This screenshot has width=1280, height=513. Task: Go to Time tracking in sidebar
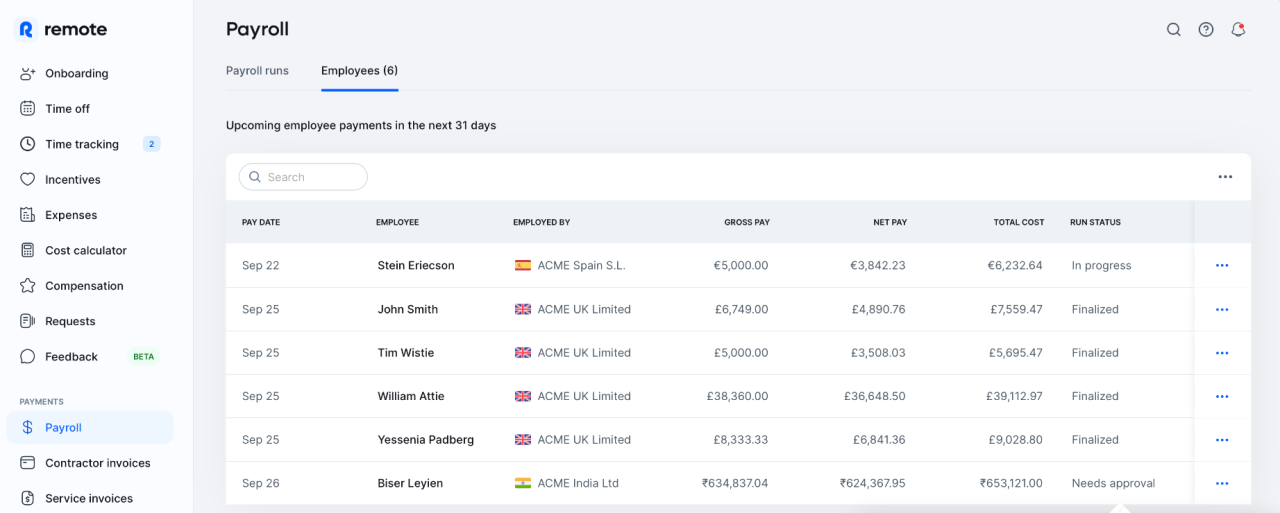[x=81, y=144]
